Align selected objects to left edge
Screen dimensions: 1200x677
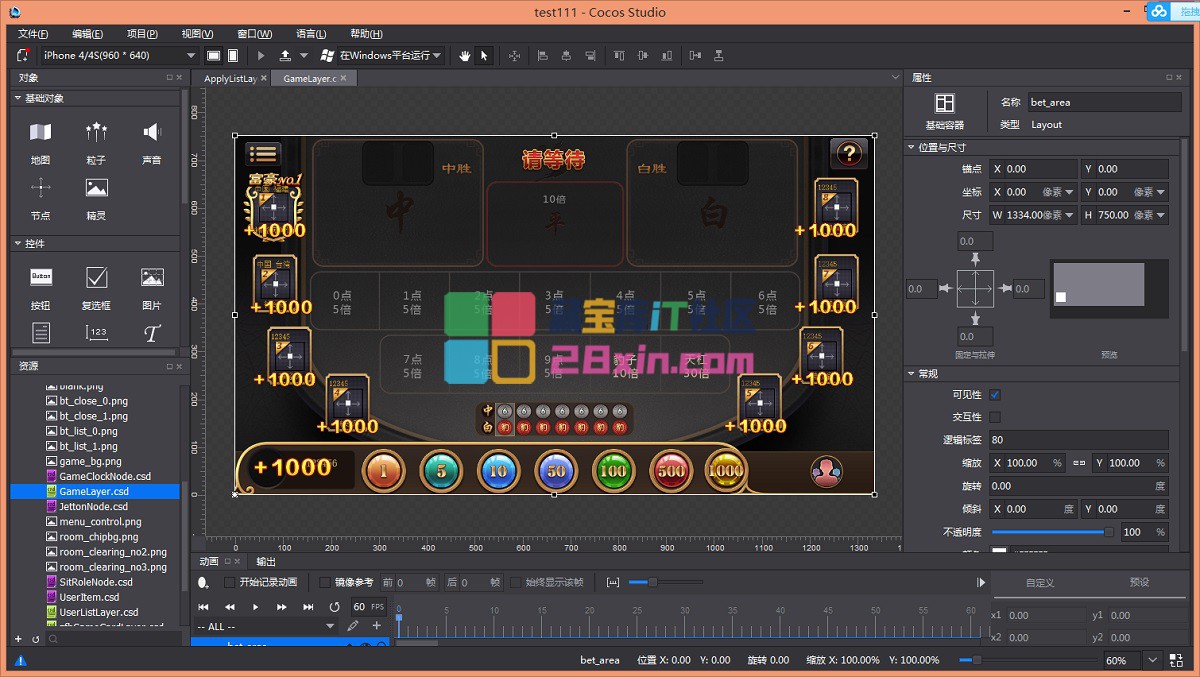point(543,56)
